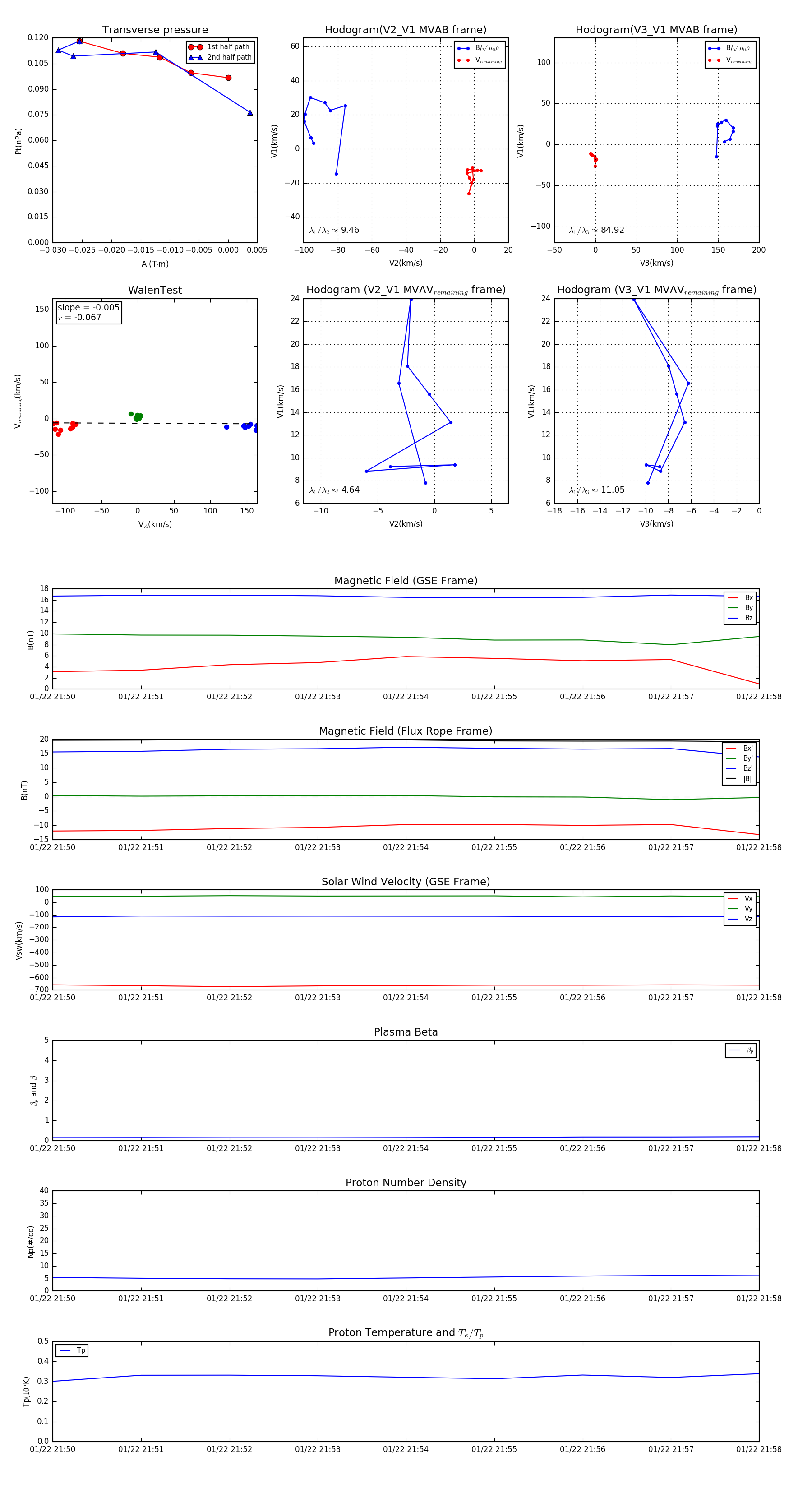Click the "Vy" legend entry
The height and width of the screenshot is (1489, 812).
click(740, 909)
